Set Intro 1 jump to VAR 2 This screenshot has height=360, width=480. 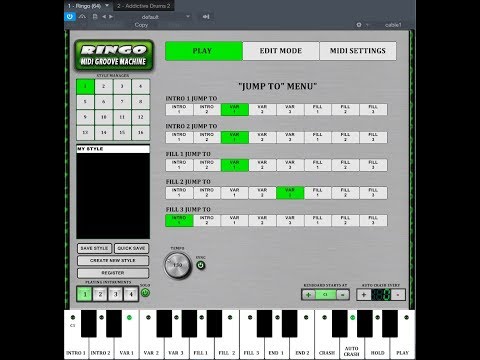pos(262,109)
